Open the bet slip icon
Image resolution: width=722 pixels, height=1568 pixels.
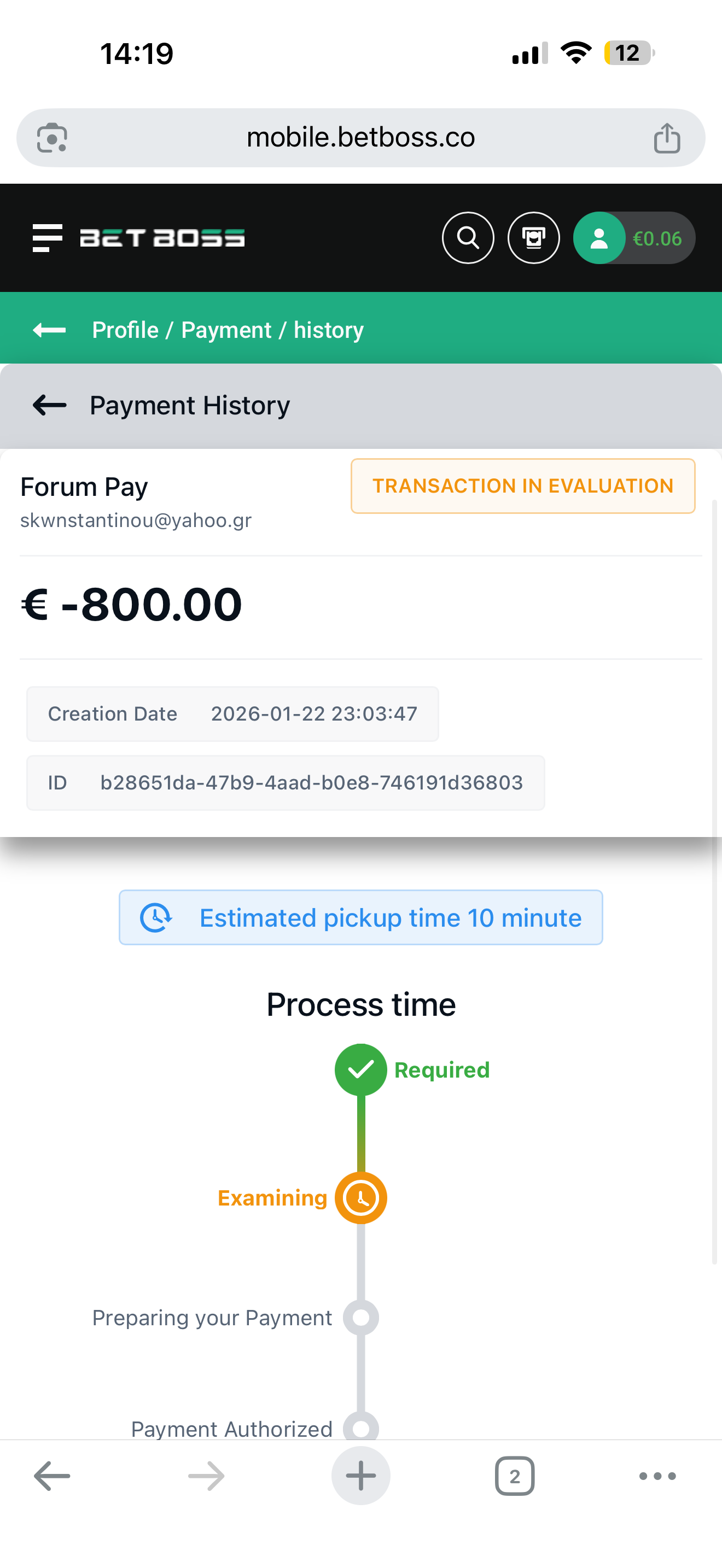point(533,238)
